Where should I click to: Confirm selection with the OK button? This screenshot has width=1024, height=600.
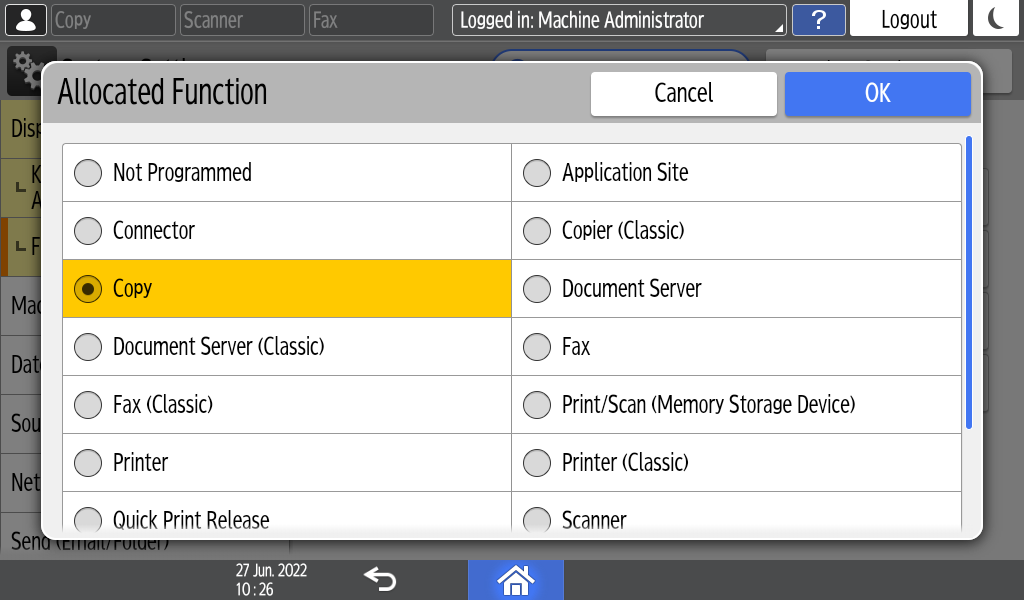[x=877, y=93]
